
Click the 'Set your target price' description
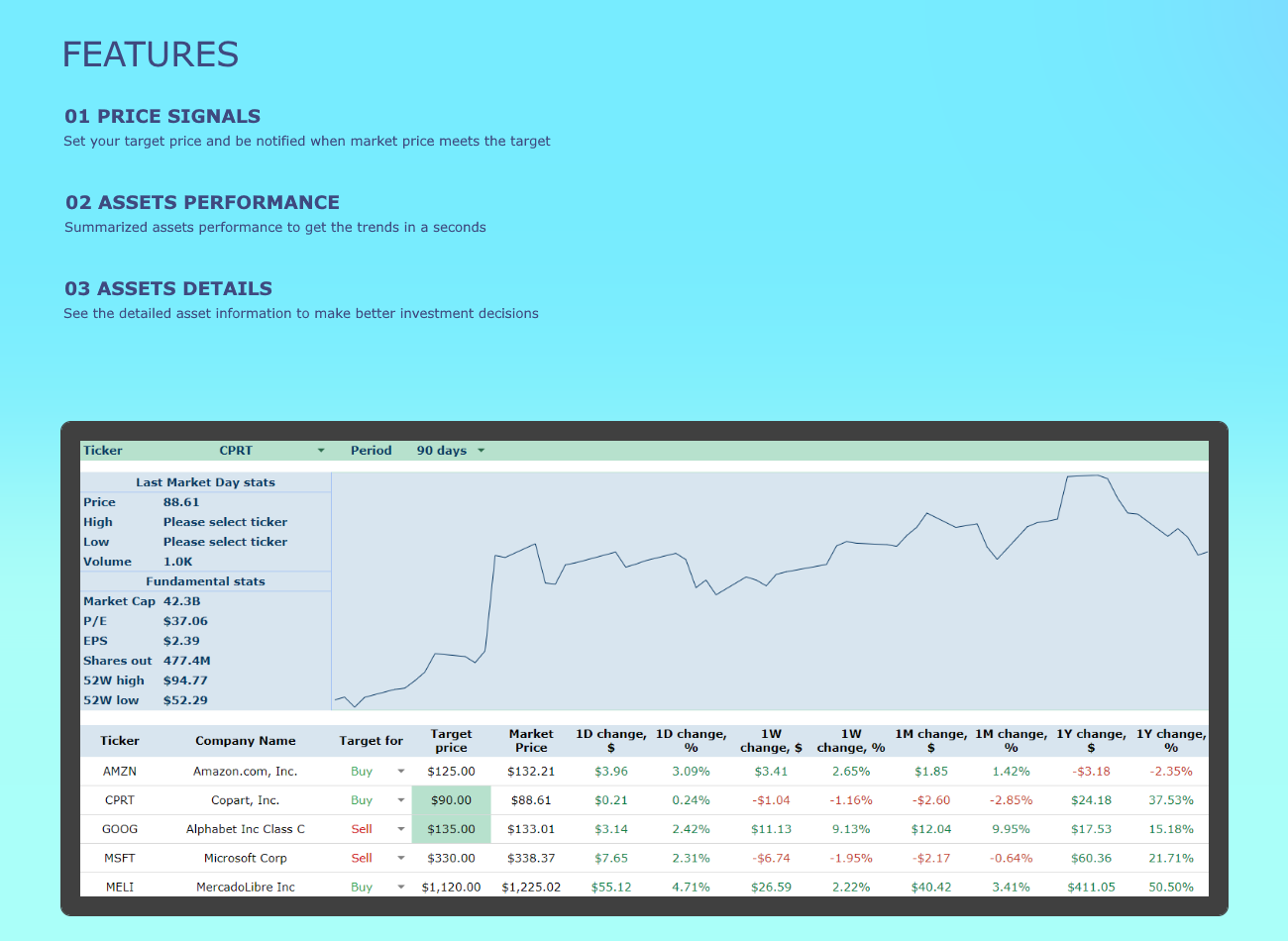point(307,141)
